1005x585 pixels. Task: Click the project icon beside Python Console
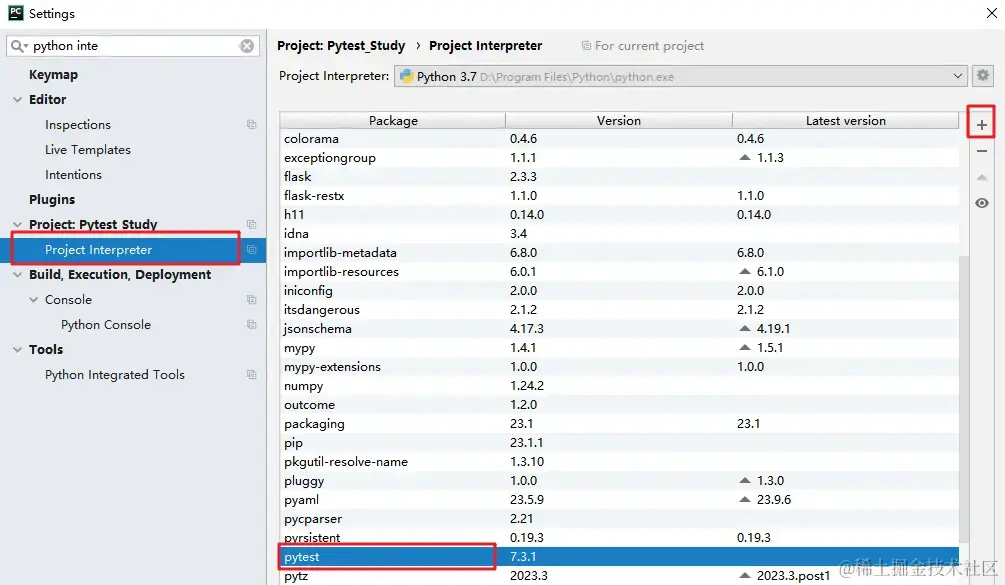(251, 324)
